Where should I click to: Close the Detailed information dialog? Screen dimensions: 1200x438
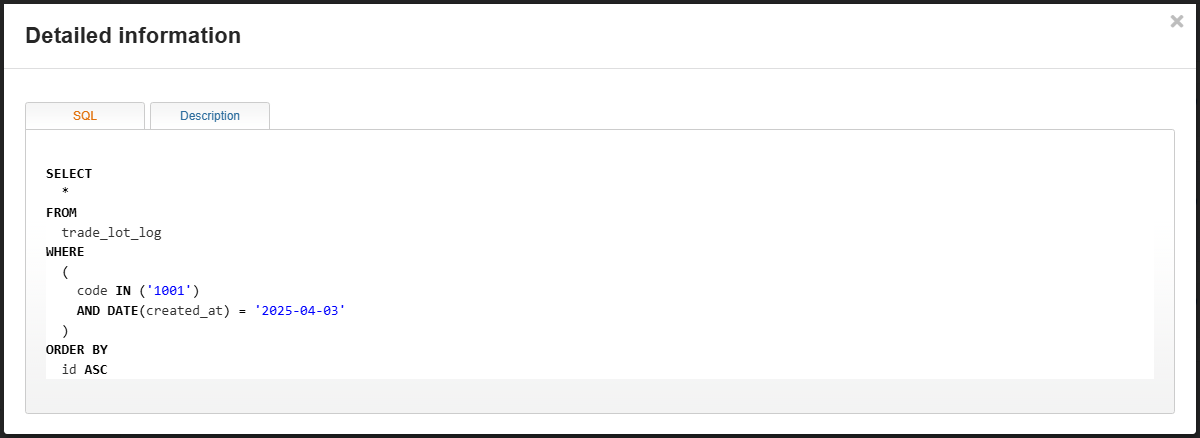pos(1176,21)
